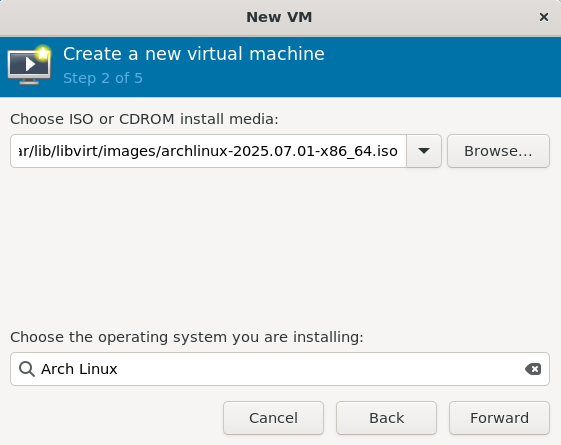Screen dimensions: 561x445
Task: Click the play triangle inside monitor icon
Action: pyautogui.click(x=30, y=64)
